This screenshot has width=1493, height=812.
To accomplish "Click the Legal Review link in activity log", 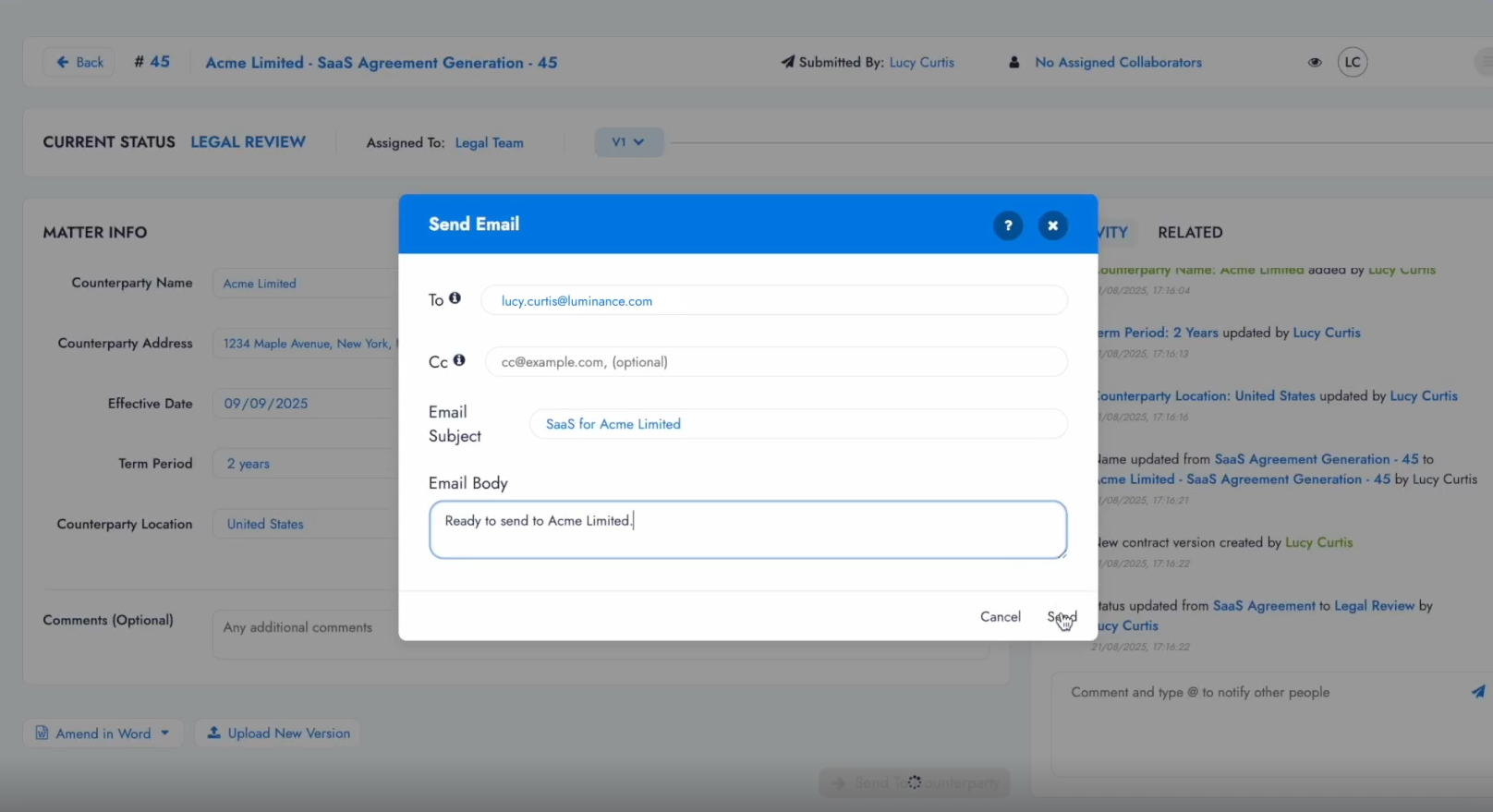I will coord(1374,605).
